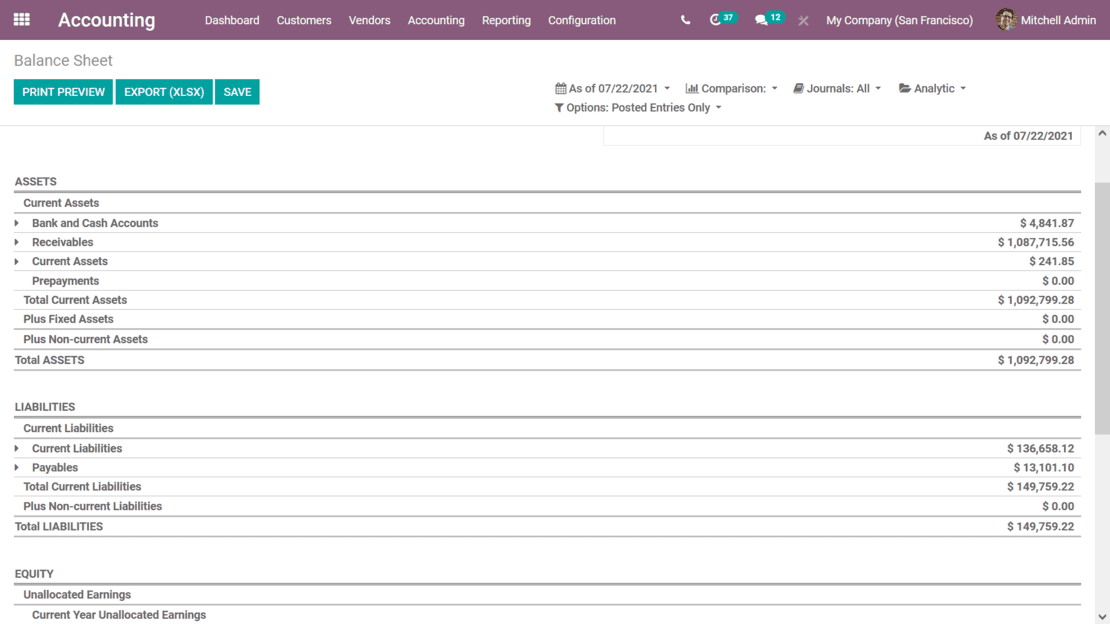Open the Analytic filter dropdown
The width and height of the screenshot is (1110, 624).
[932, 88]
